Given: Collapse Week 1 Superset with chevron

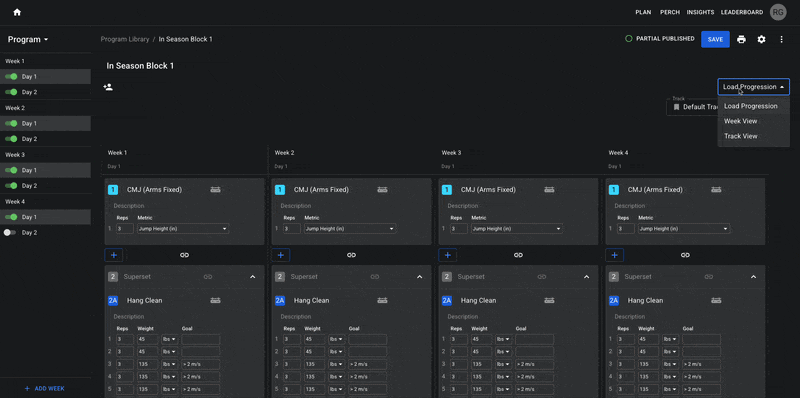Looking at the screenshot, I should point(253,277).
